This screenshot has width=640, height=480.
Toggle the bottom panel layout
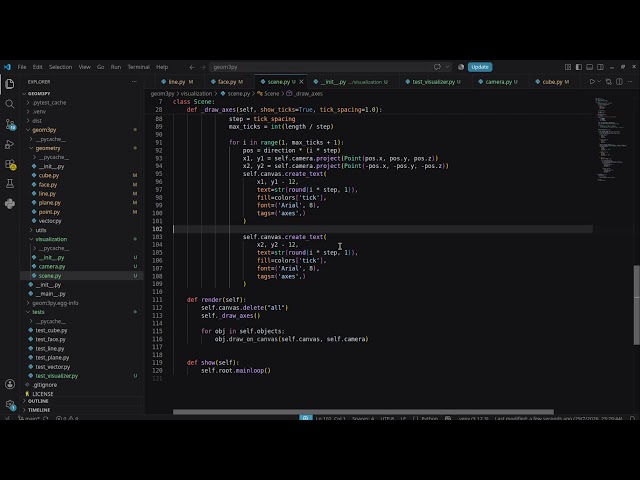click(589, 67)
